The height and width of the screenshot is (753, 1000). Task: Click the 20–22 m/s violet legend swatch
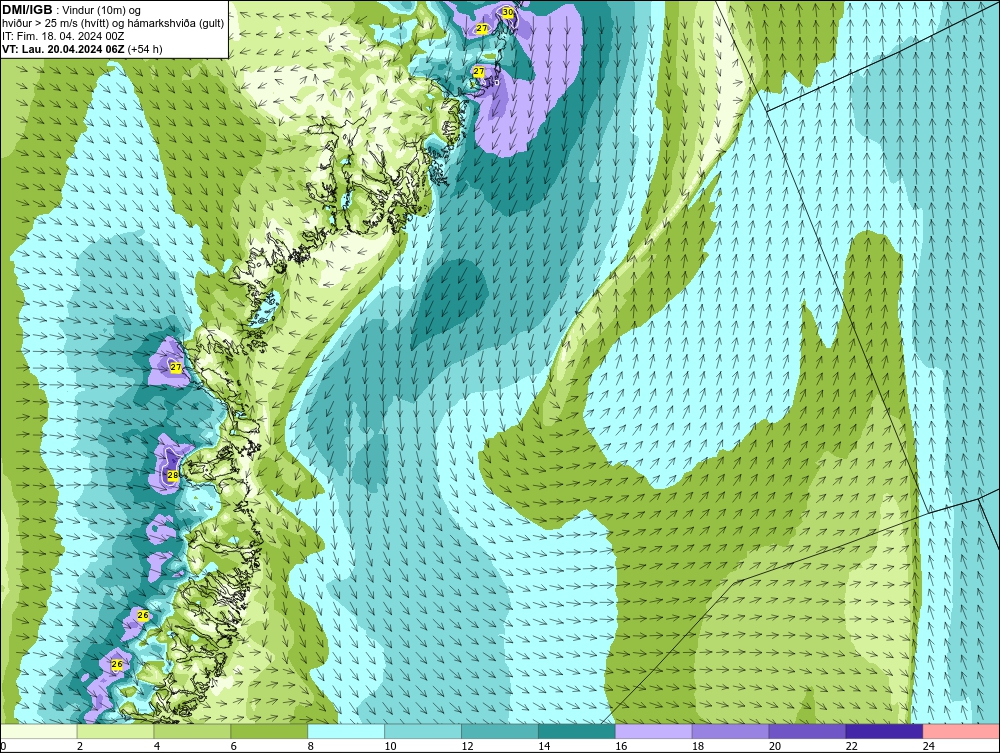(807, 731)
